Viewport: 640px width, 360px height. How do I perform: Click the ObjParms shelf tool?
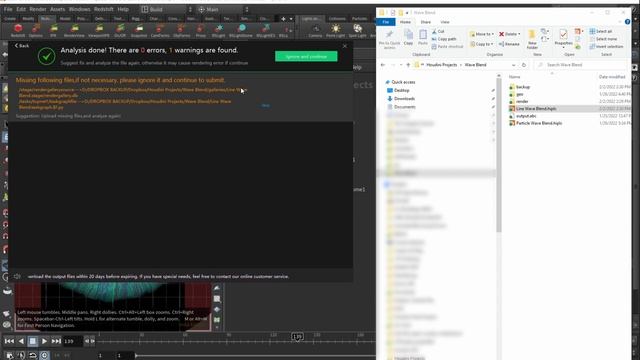pyautogui.click(x=182, y=31)
